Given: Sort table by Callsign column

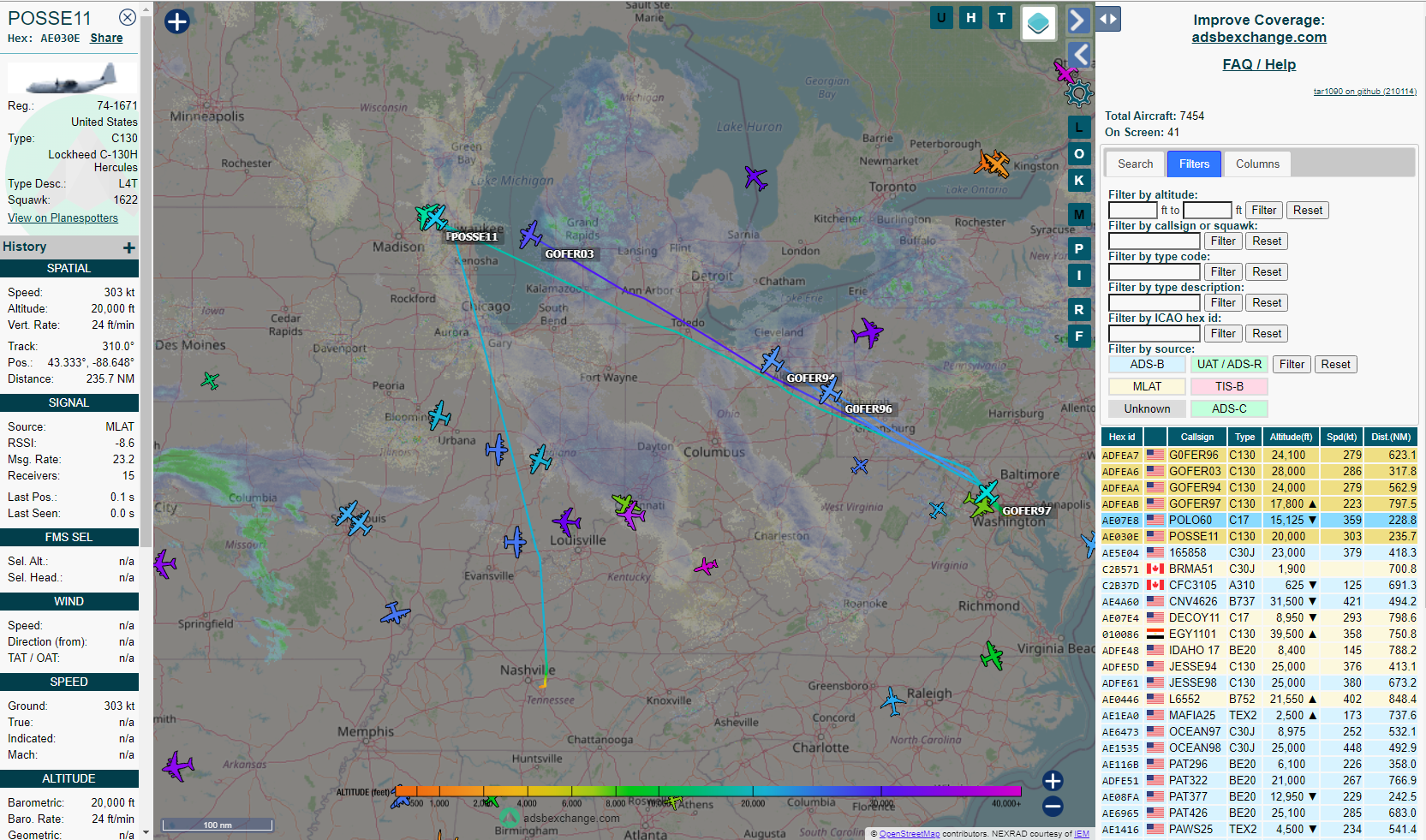Looking at the screenshot, I should [x=1197, y=437].
